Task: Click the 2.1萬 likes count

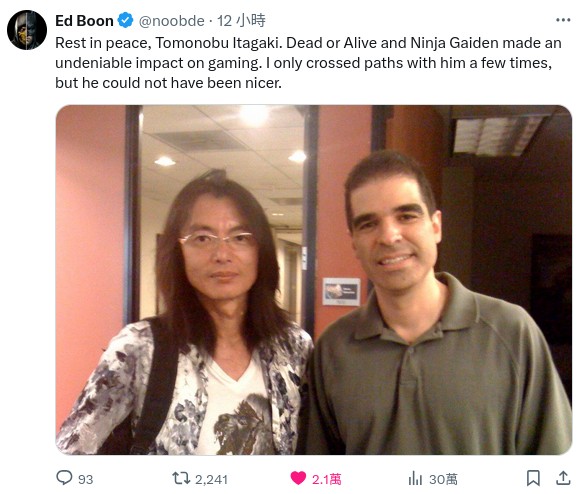Action: tap(327, 479)
